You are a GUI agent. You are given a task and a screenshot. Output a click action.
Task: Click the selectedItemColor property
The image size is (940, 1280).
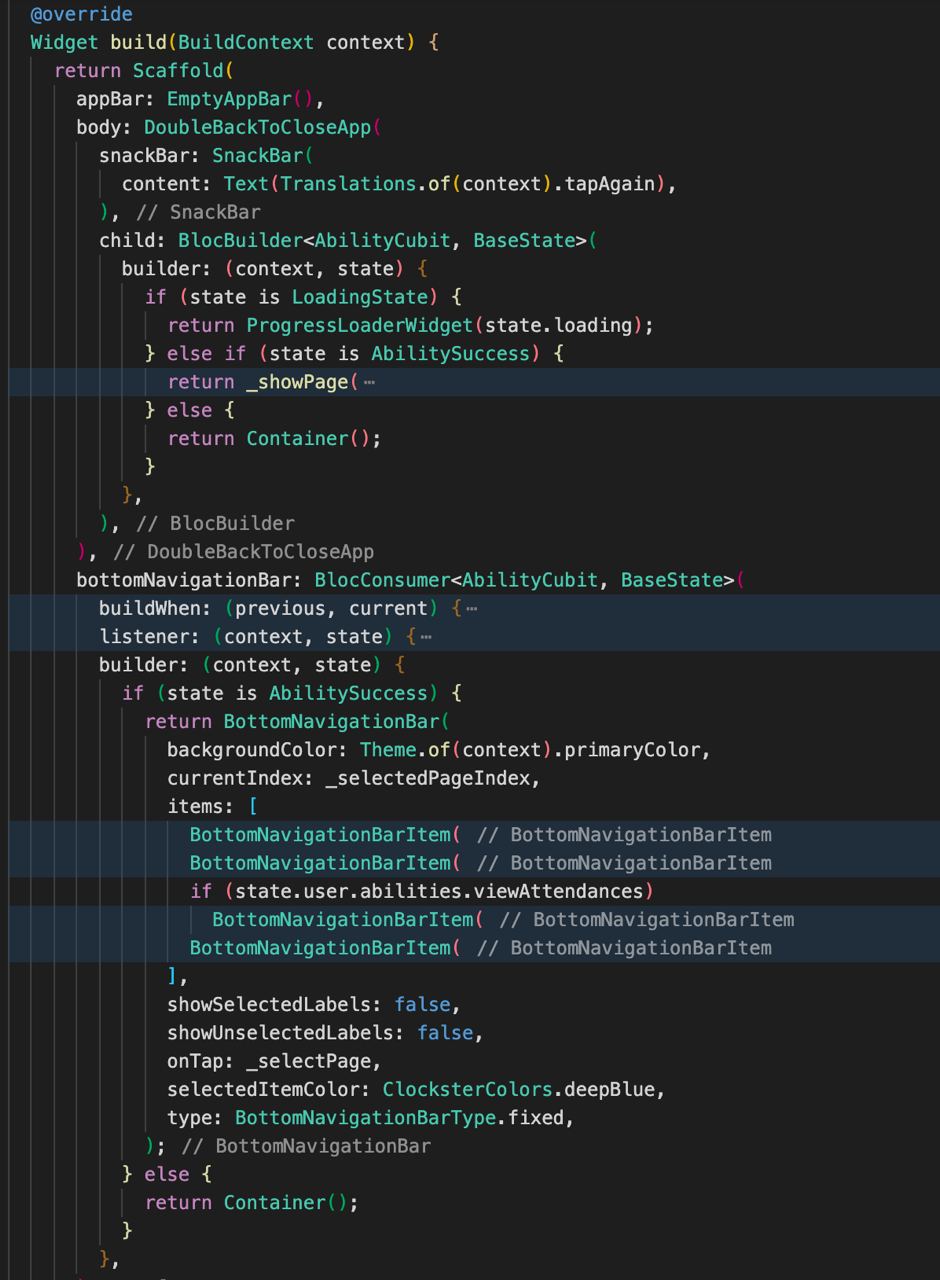[263, 1089]
